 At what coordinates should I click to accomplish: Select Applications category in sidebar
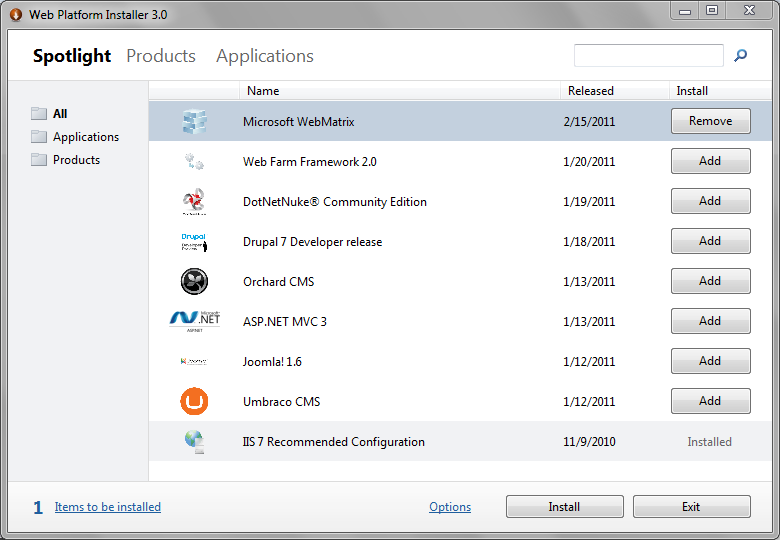(x=86, y=137)
